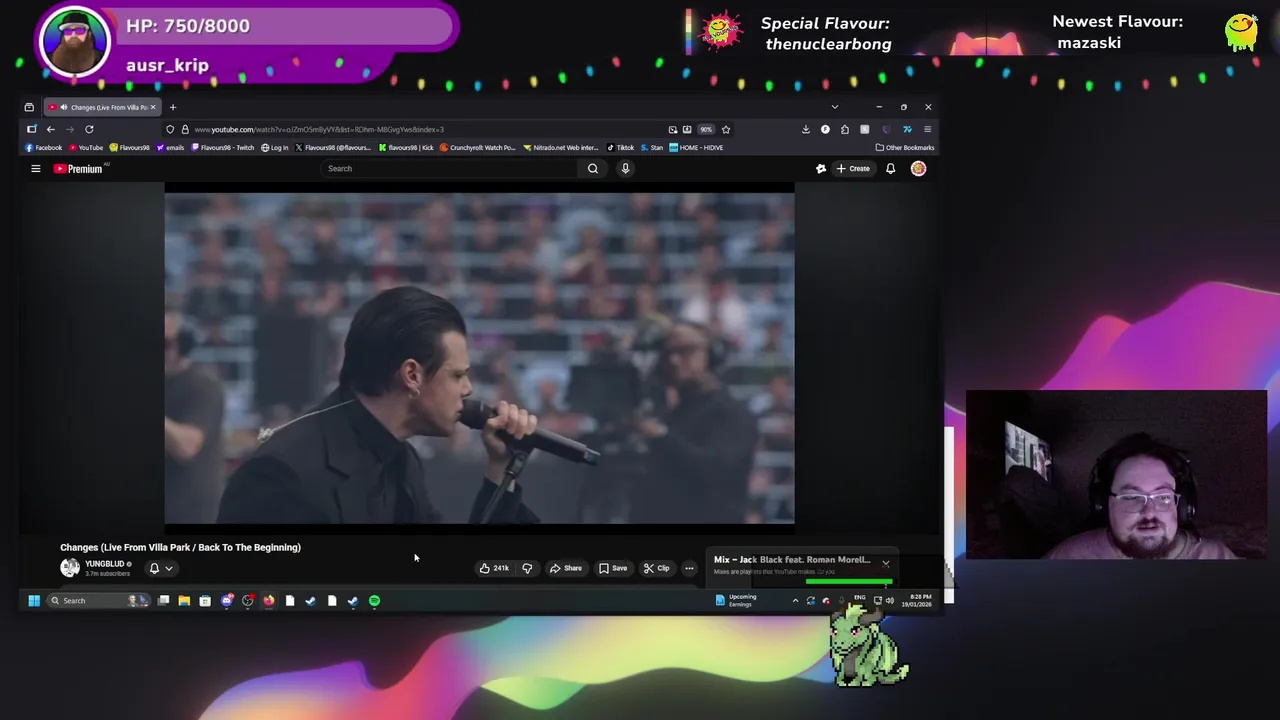Viewport: 1280px width, 720px height.
Task: Reload the YouTube page
Action: (x=89, y=129)
